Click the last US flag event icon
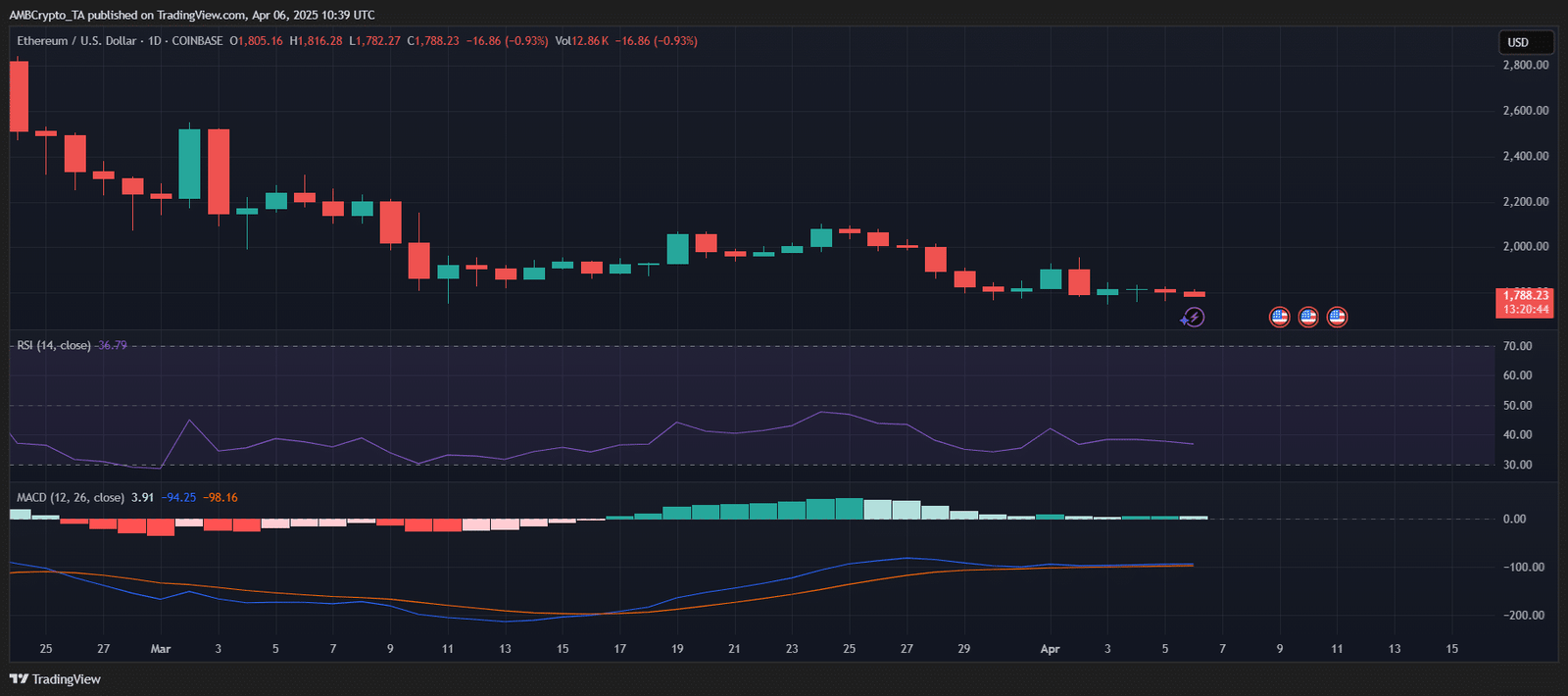Screen dimensions: 1568x696 [x=1337, y=317]
